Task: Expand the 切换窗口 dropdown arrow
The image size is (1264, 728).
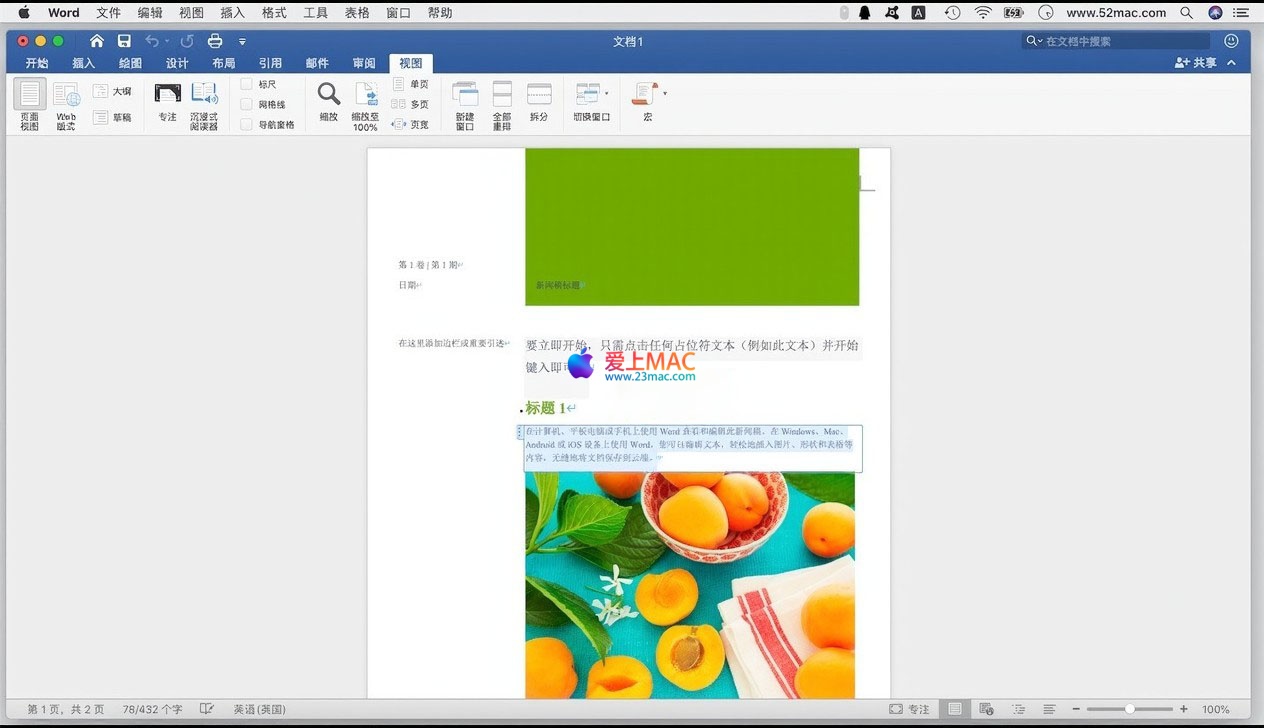Action: [x=606, y=94]
